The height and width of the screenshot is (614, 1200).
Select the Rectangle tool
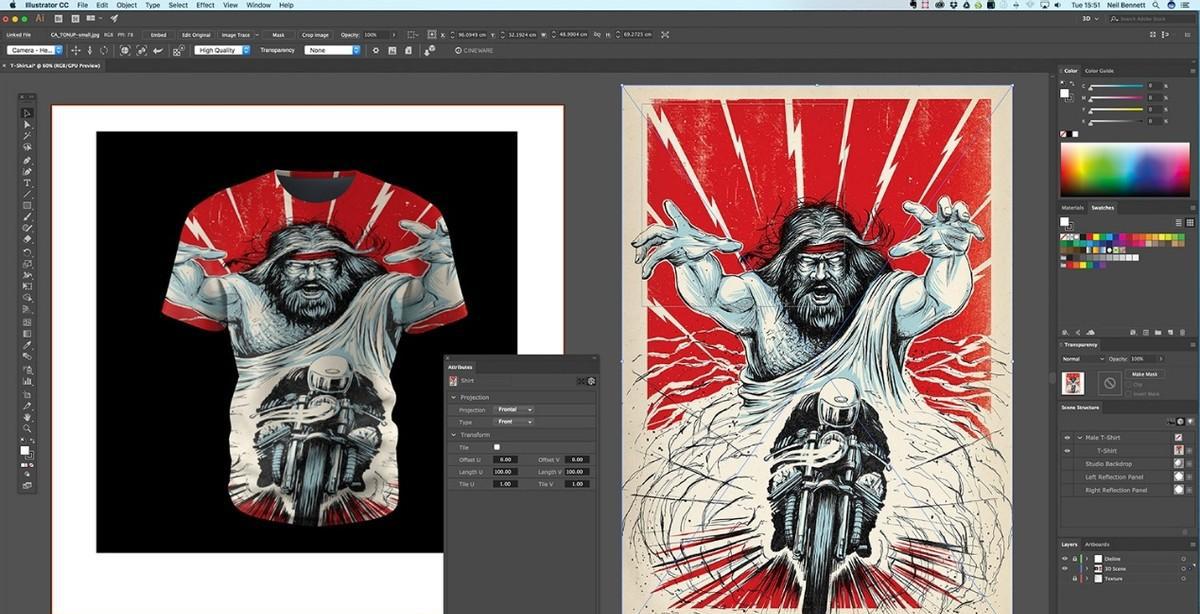click(x=27, y=206)
